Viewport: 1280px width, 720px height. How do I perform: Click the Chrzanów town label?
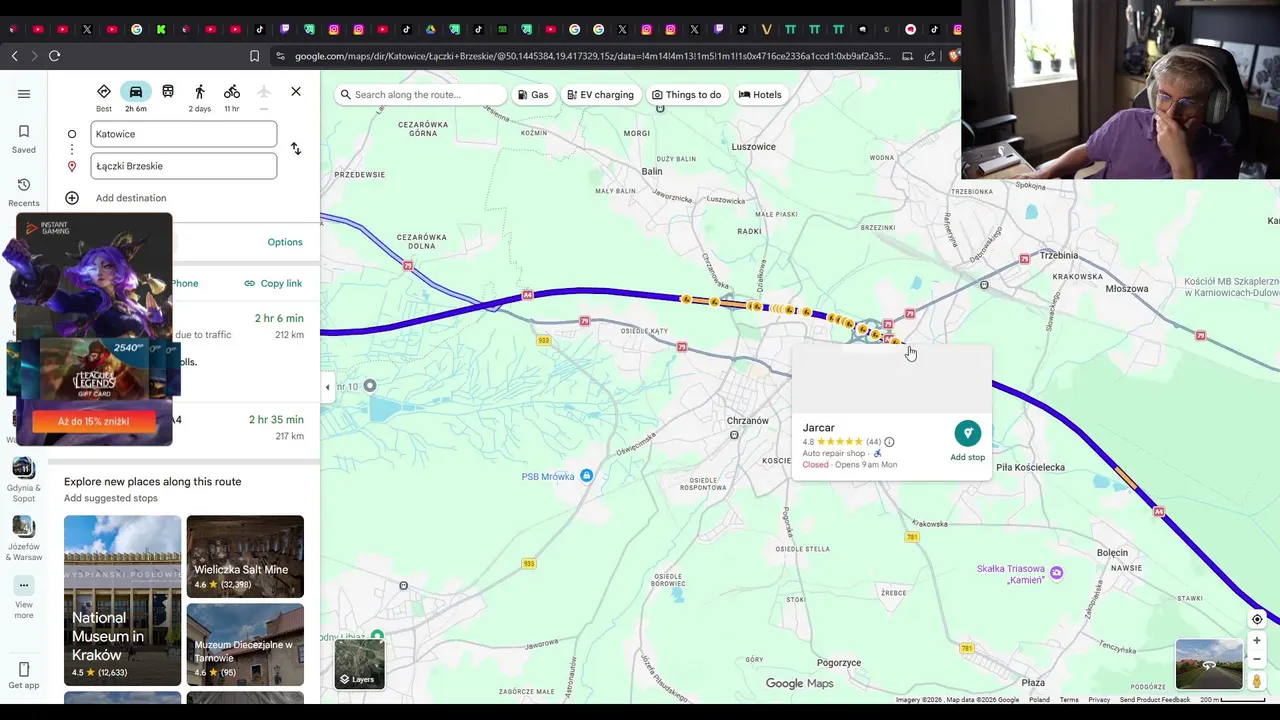(x=748, y=421)
